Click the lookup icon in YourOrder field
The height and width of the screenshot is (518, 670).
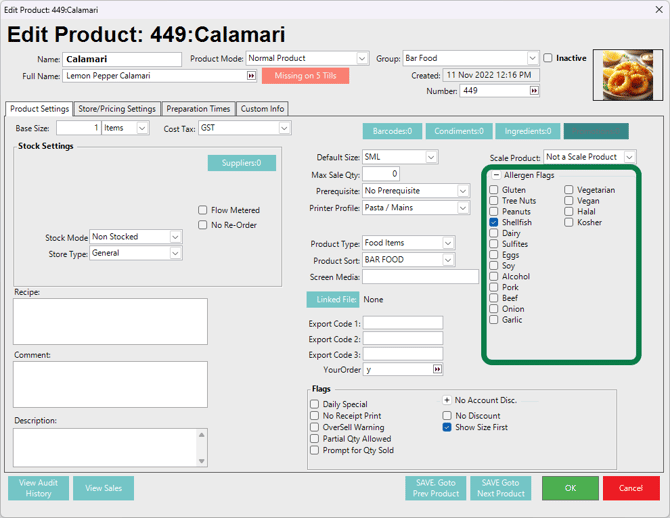pyautogui.click(x=437, y=370)
